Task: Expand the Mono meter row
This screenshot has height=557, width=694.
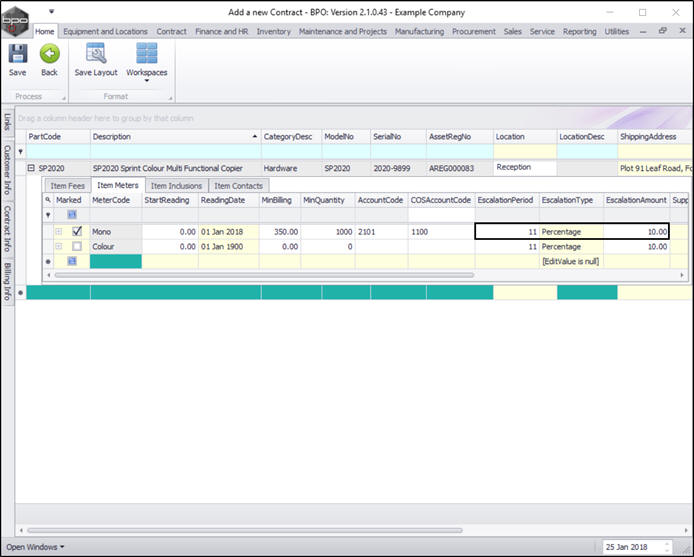Action: coord(59,231)
